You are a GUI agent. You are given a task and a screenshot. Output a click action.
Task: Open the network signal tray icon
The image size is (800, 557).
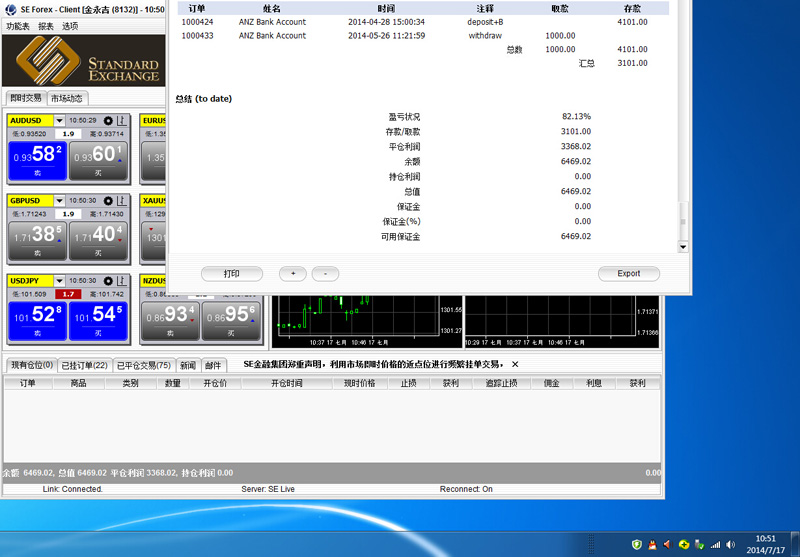coord(715,544)
